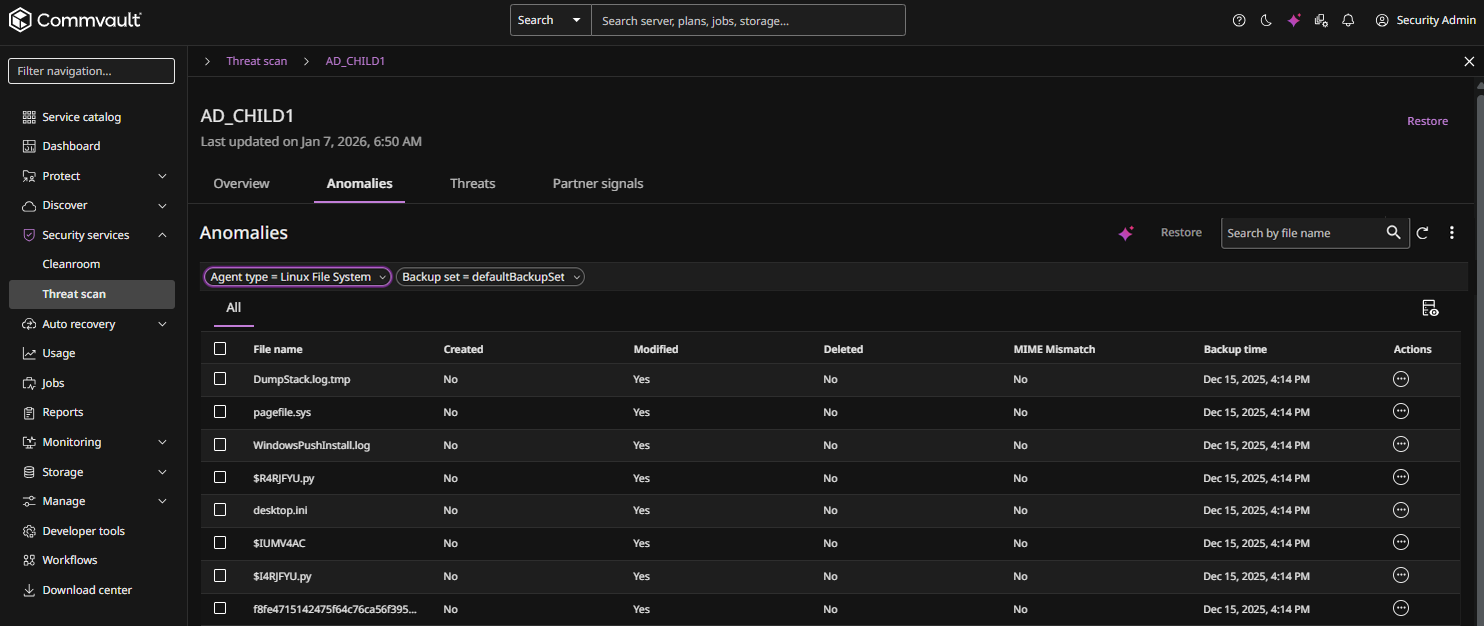Go to Threat scan breadcrumb
The width and height of the screenshot is (1484, 626).
(x=257, y=61)
